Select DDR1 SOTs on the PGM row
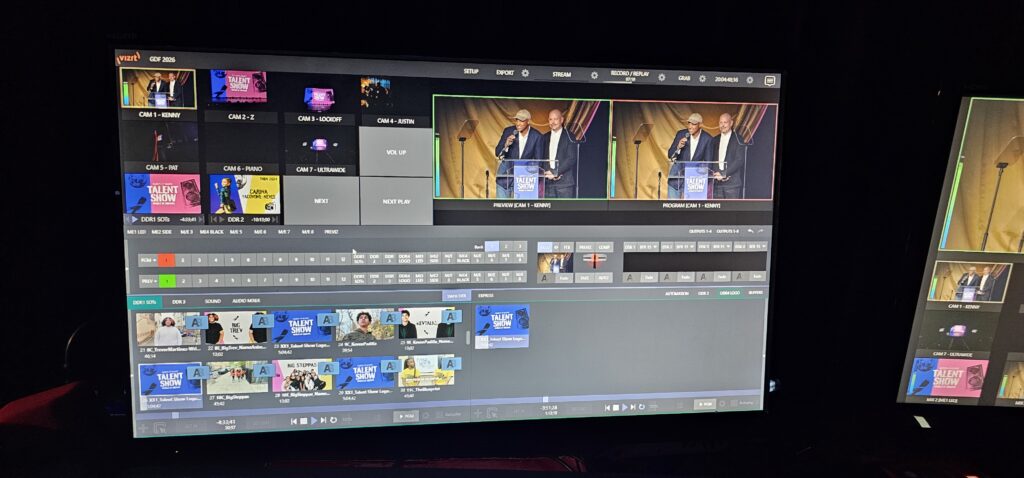The height and width of the screenshot is (478, 1024). click(359, 259)
